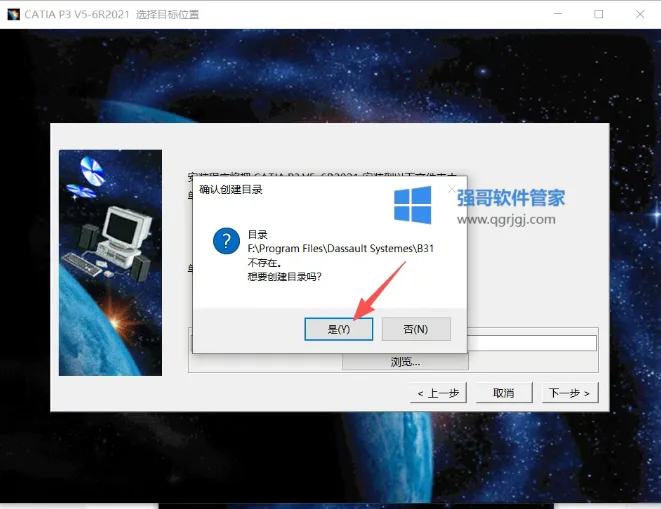Click the path text F:\Program Files\Dassault Systemes\B31
This screenshot has width=661, height=509.
(x=341, y=248)
